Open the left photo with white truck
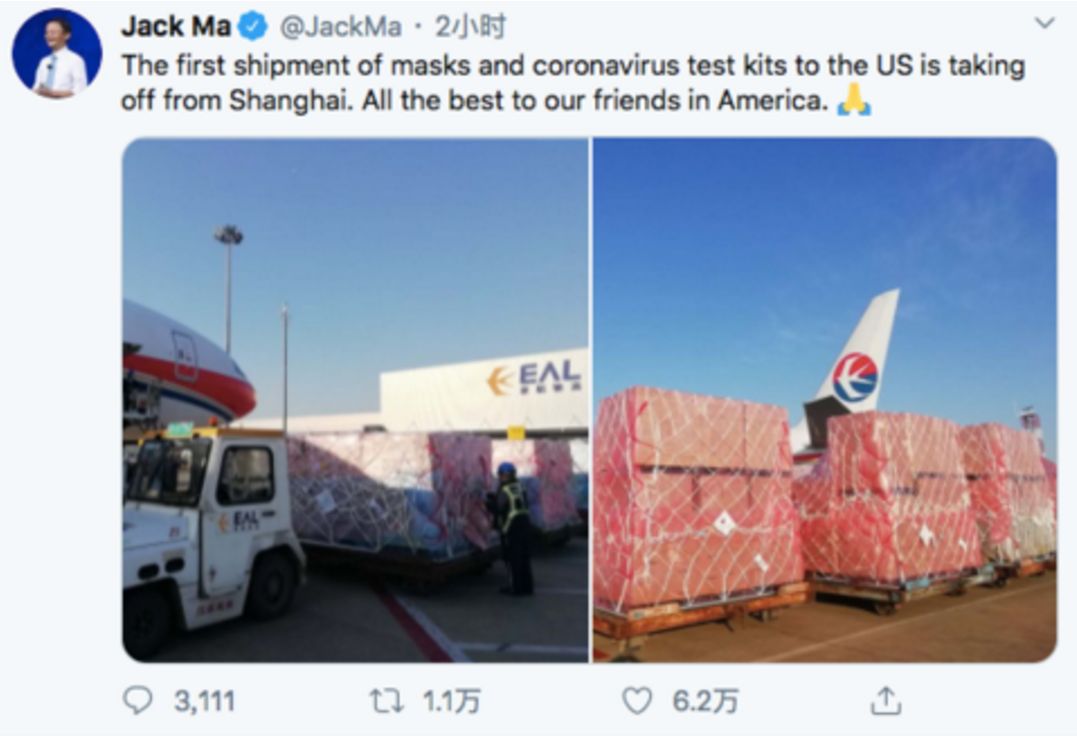 [355, 400]
